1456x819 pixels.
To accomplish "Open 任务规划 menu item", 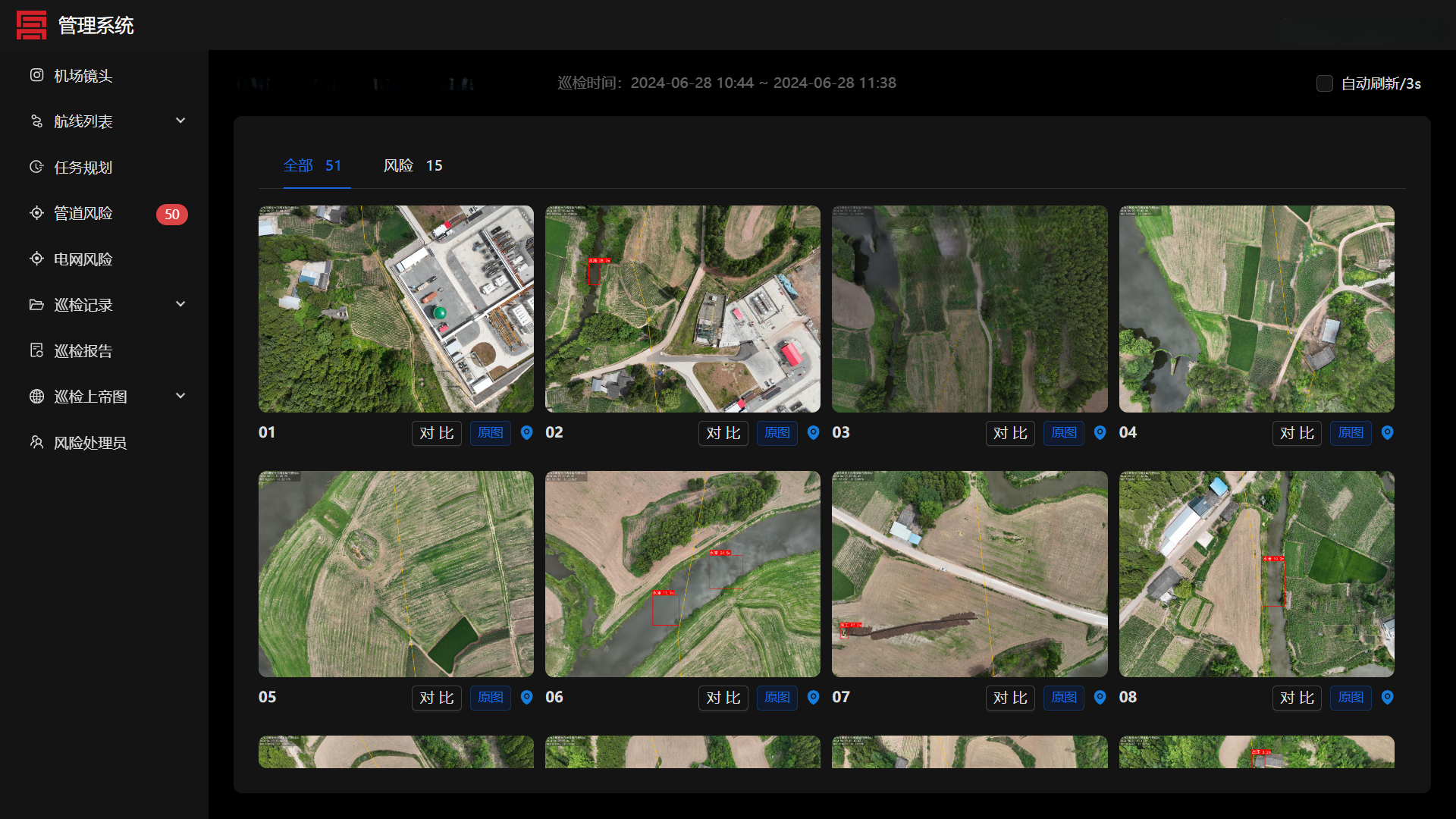I will tap(105, 168).
